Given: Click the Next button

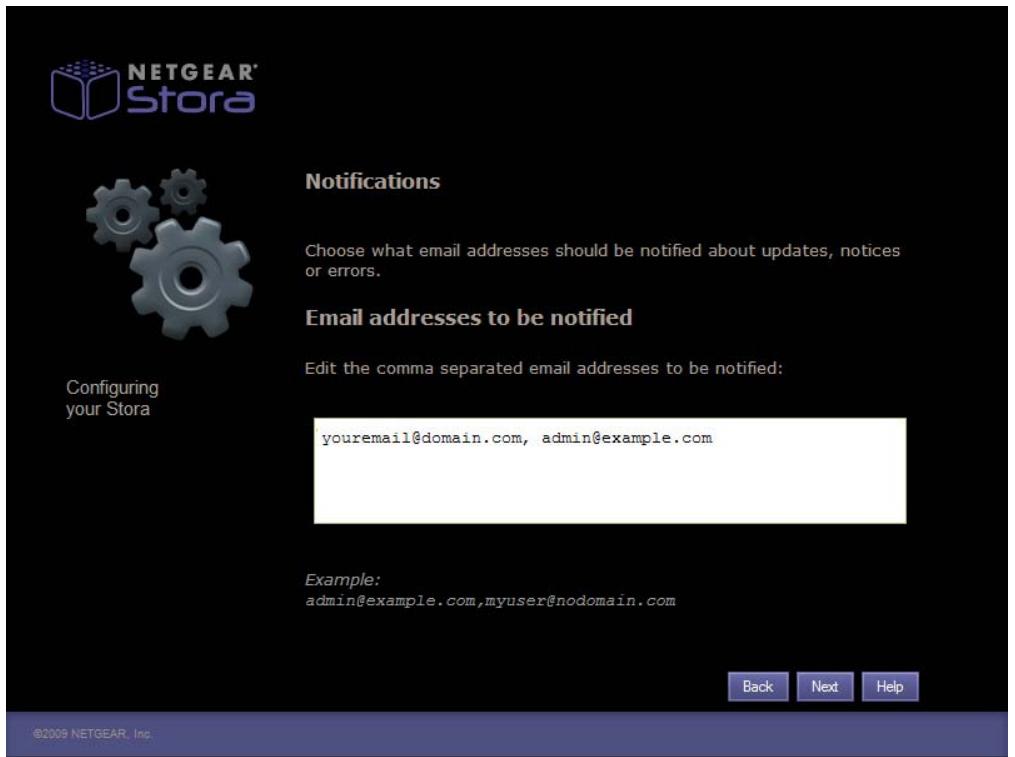Looking at the screenshot, I should [825, 686].
